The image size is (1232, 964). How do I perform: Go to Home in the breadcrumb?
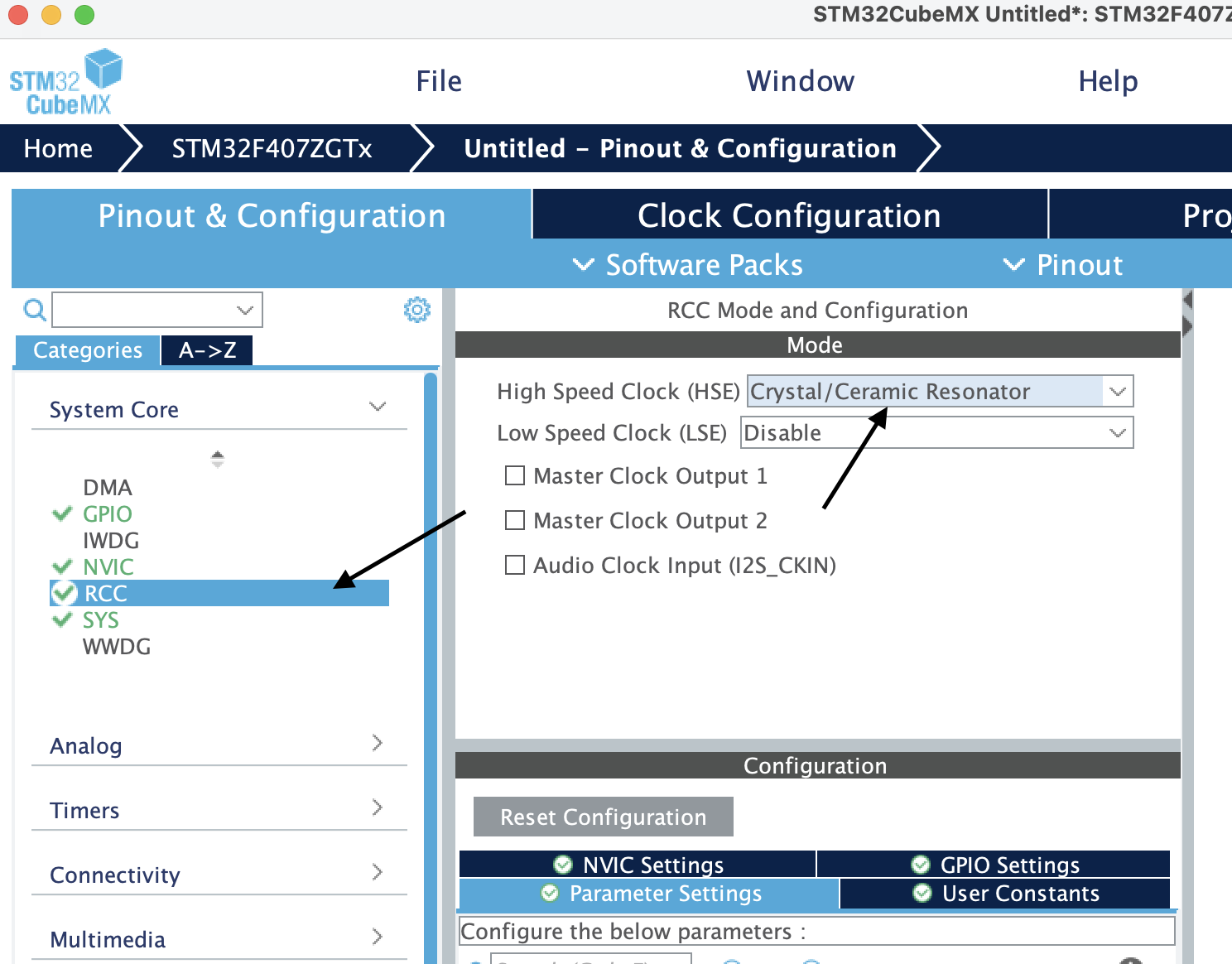[58, 148]
